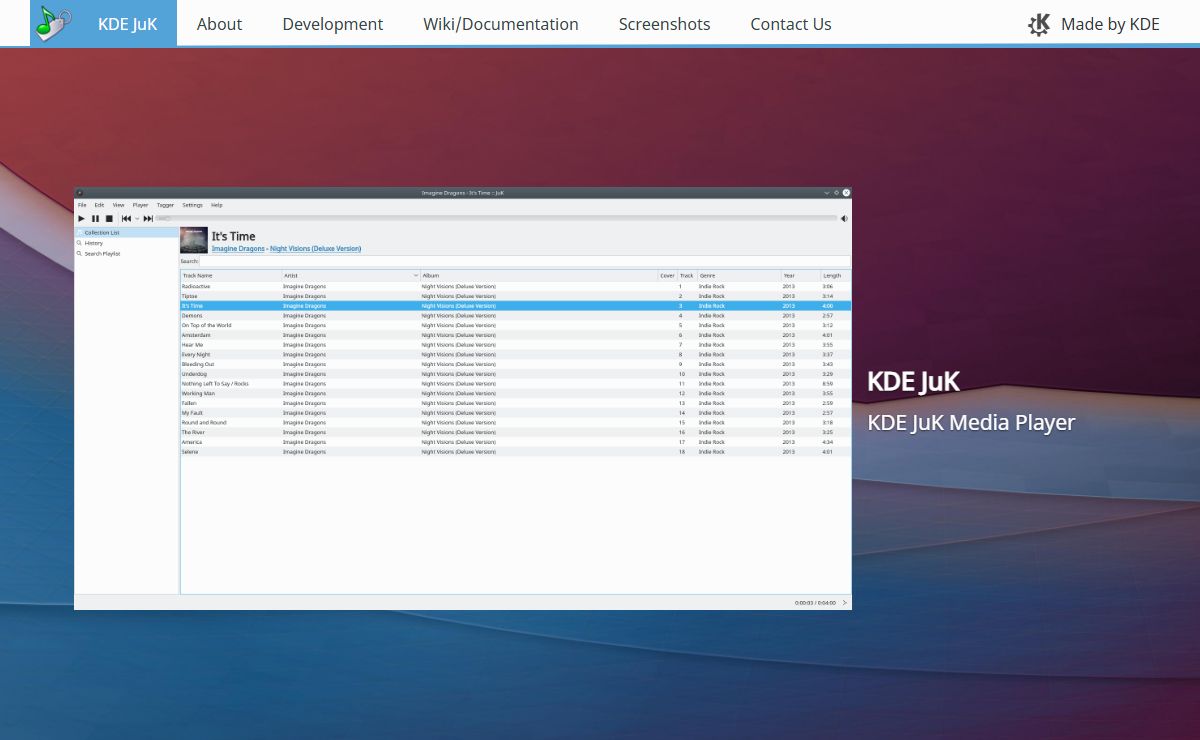Sort by the Track Name column header
This screenshot has height=740, width=1200.
pos(230,275)
